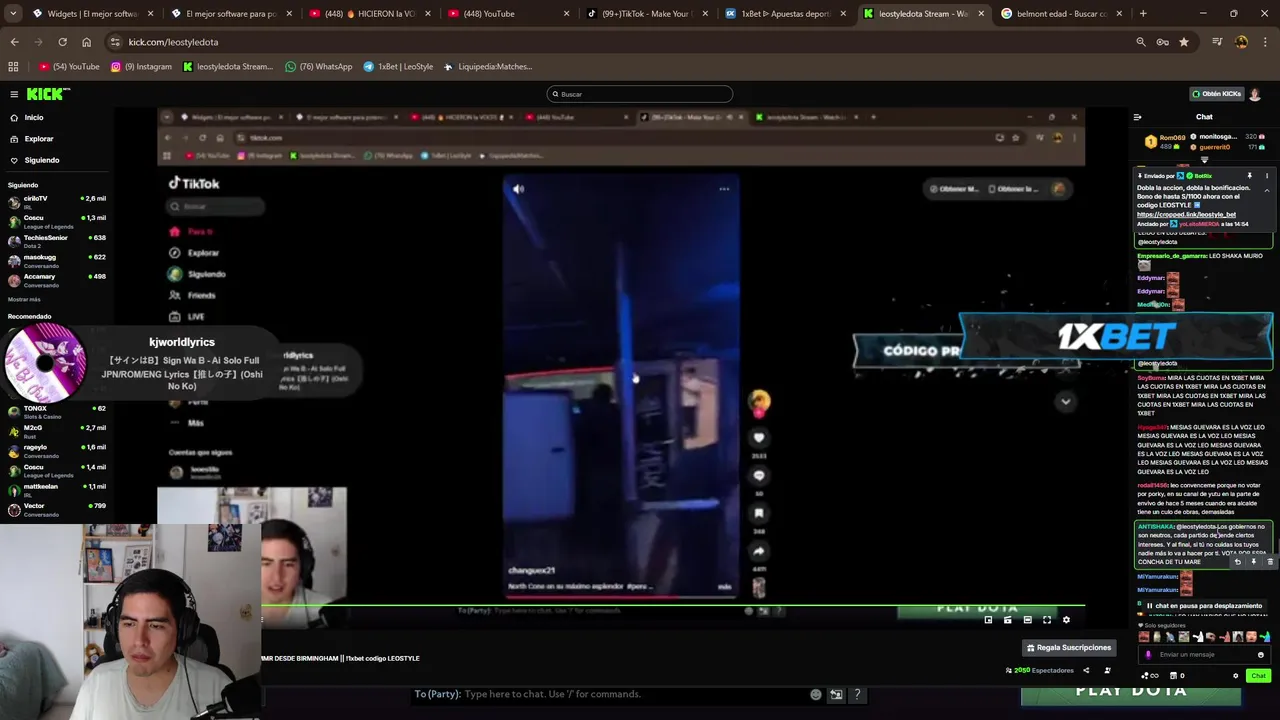Open TechiesSenior channel
This screenshot has height=720, width=1280.
[57, 240]
